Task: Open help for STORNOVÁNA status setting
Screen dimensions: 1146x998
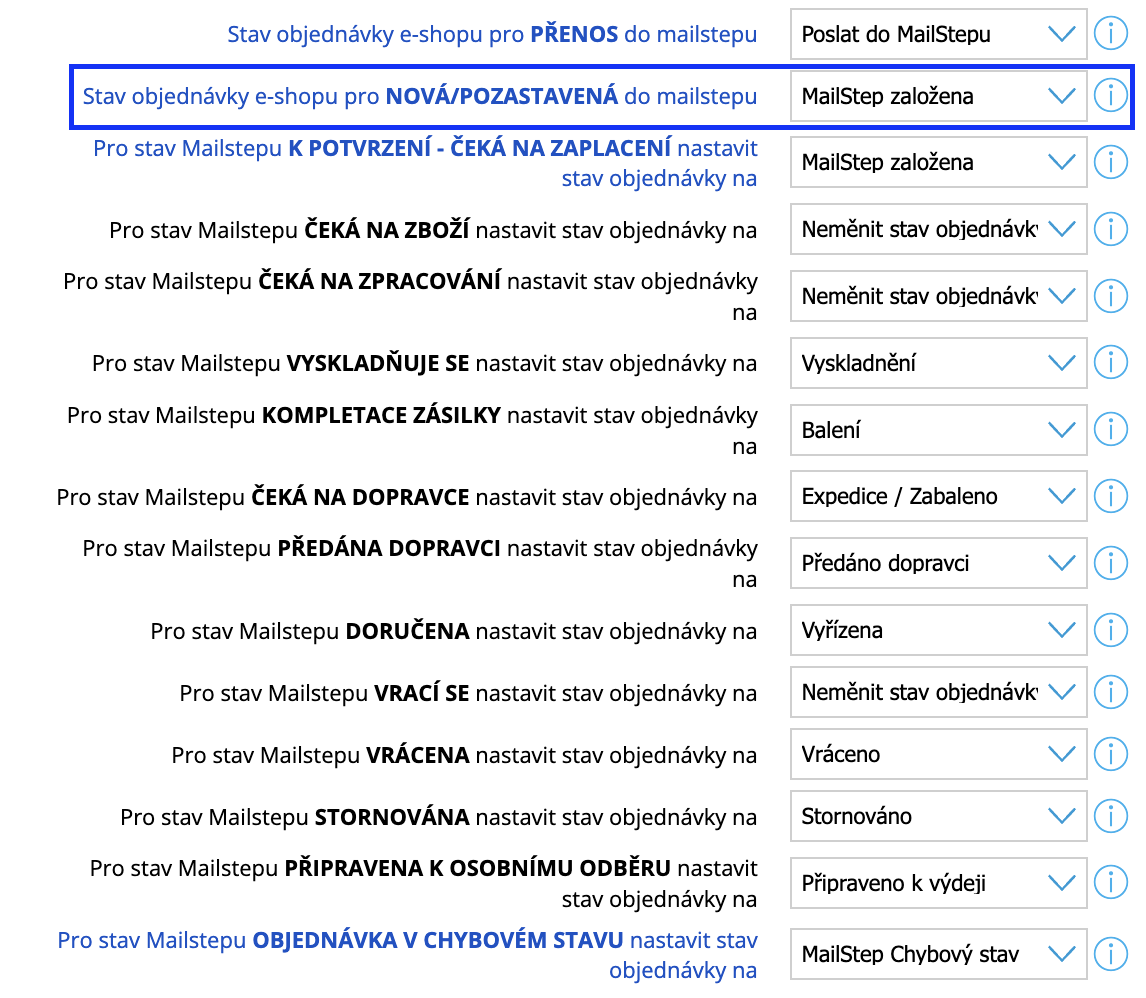Action: pos(1110,816)
